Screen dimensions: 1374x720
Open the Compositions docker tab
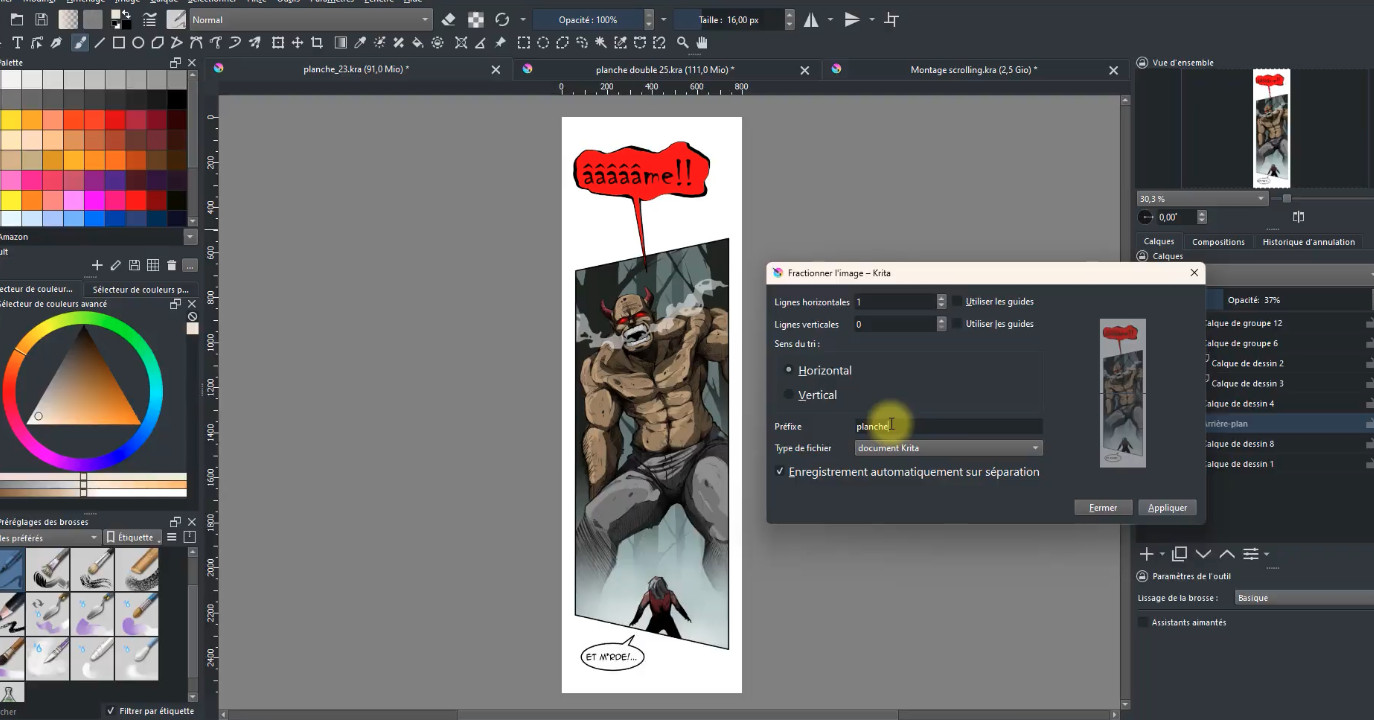pyautogui.click(x=1218, y=242)
